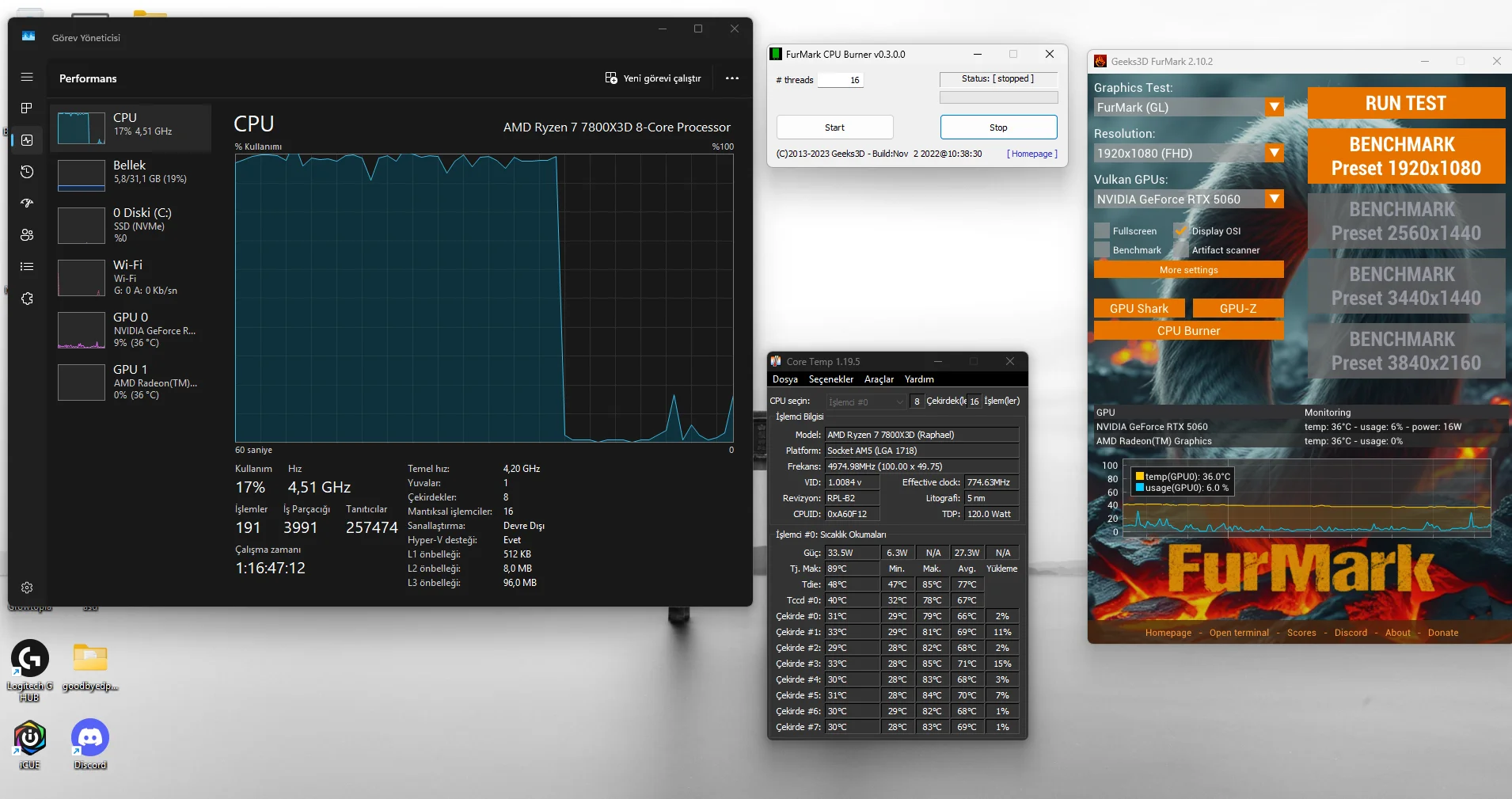
Task: Enable the Fullscreen checkbox in FurMark
Action: point(1102,231)
